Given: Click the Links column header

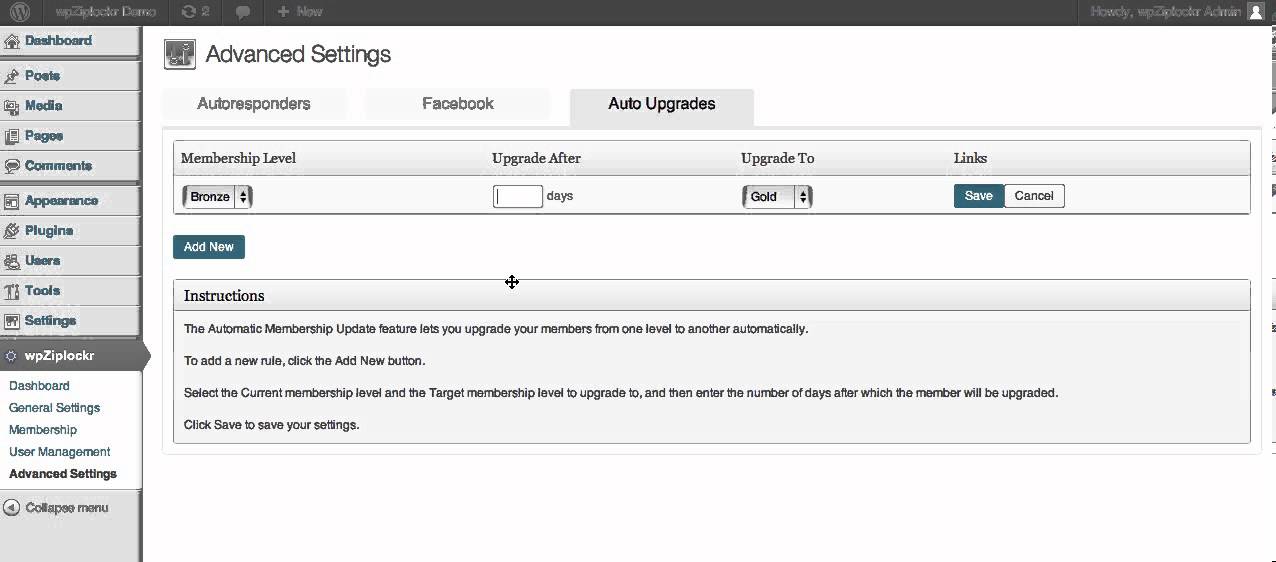Looking at the screenshot, I should (x=970, y=158).
